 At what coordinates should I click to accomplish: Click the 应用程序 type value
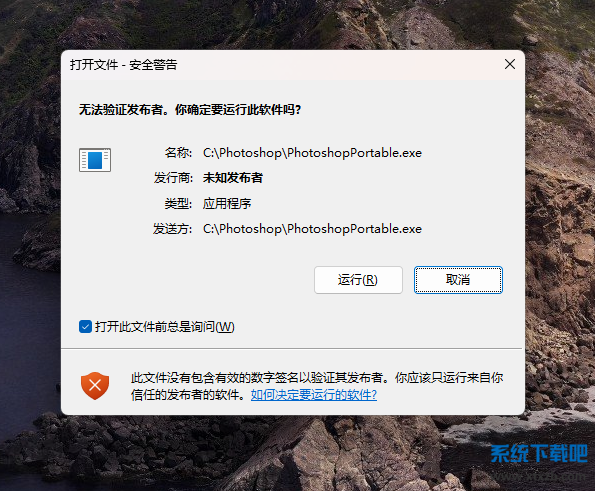pos(227,203)
